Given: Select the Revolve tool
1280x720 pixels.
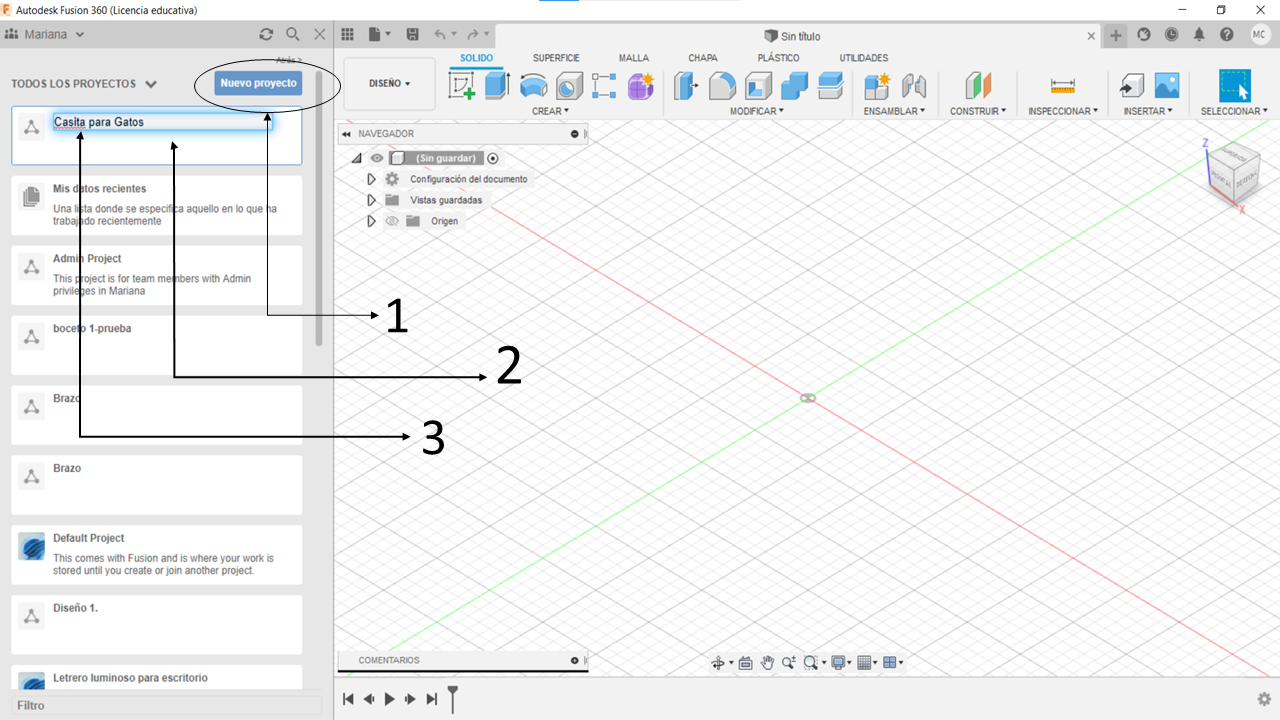Looking at the screenshot, I should 534,86.
